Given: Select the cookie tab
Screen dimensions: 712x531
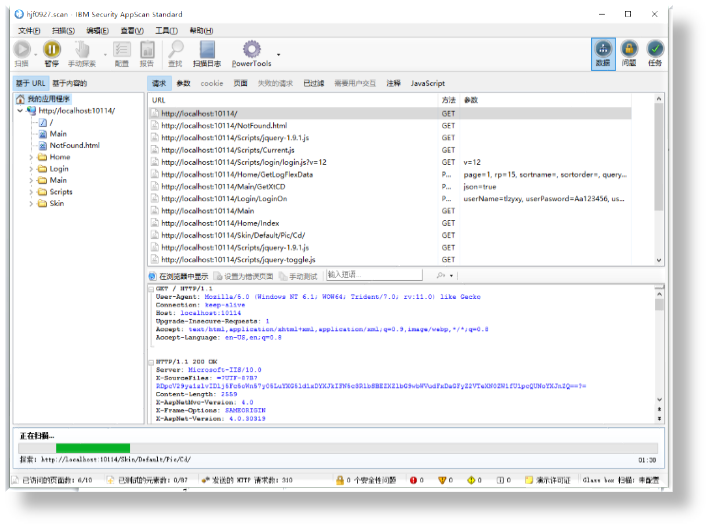Looking at the screenshot, I should [x=212, y=83].
